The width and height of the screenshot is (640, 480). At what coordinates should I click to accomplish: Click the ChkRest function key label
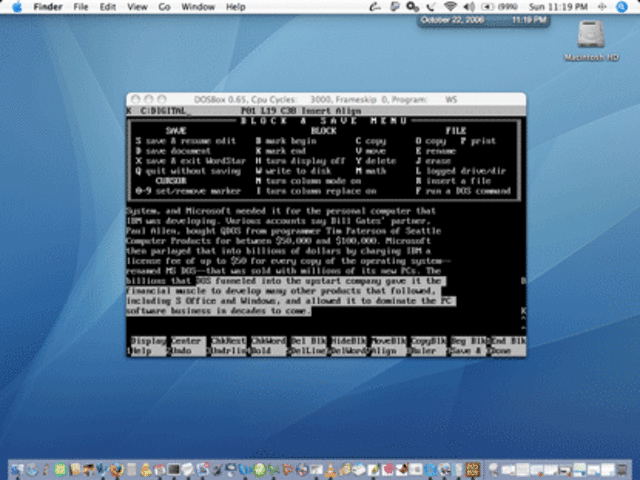pyautogui.click(x=229, y=341)
